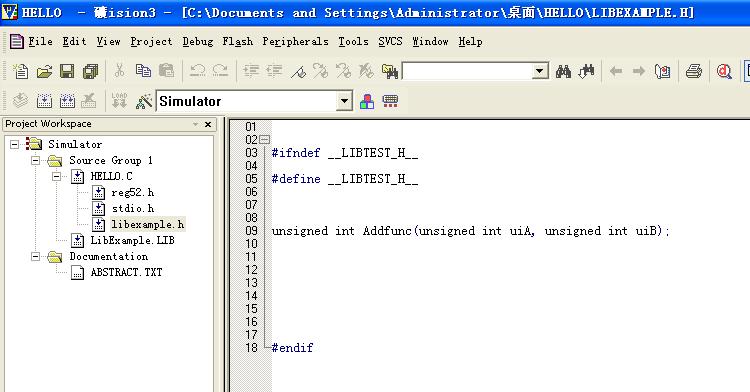Open Find in Files tool
The image size is (750, 392).
coord(390,71)
